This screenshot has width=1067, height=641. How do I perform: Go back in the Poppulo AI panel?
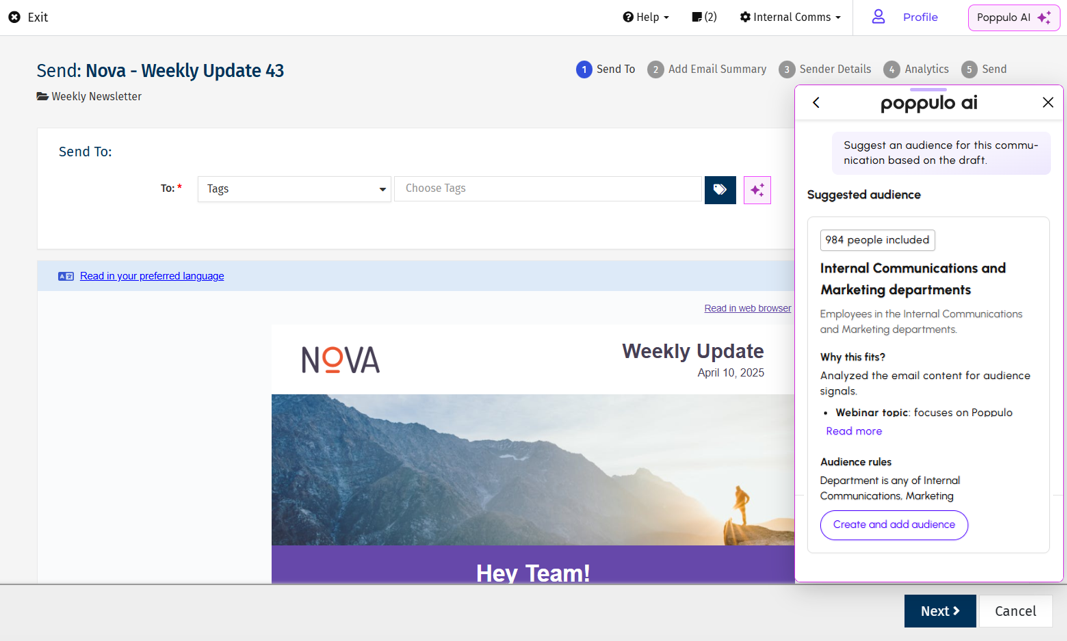click(816, 103)
